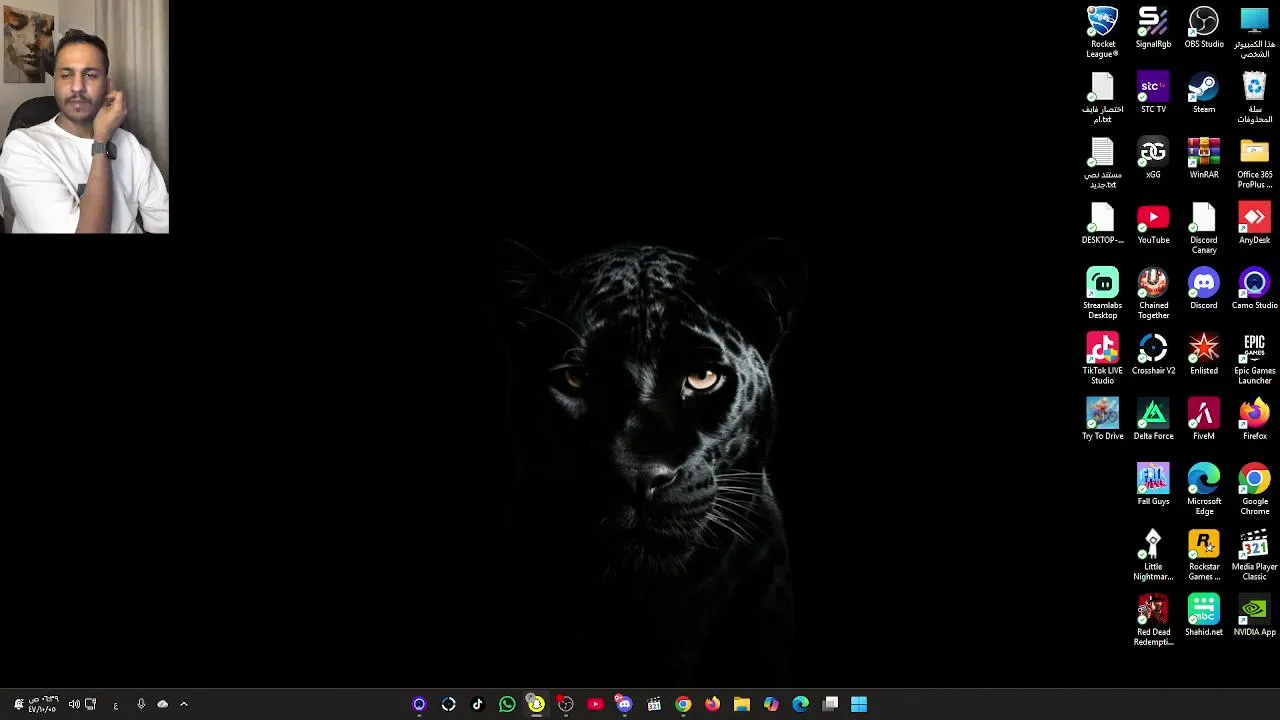Launch Discord Canary from the desktop
The image size is (1280, 720).
pyautogui.click(x=1204, y=228)
